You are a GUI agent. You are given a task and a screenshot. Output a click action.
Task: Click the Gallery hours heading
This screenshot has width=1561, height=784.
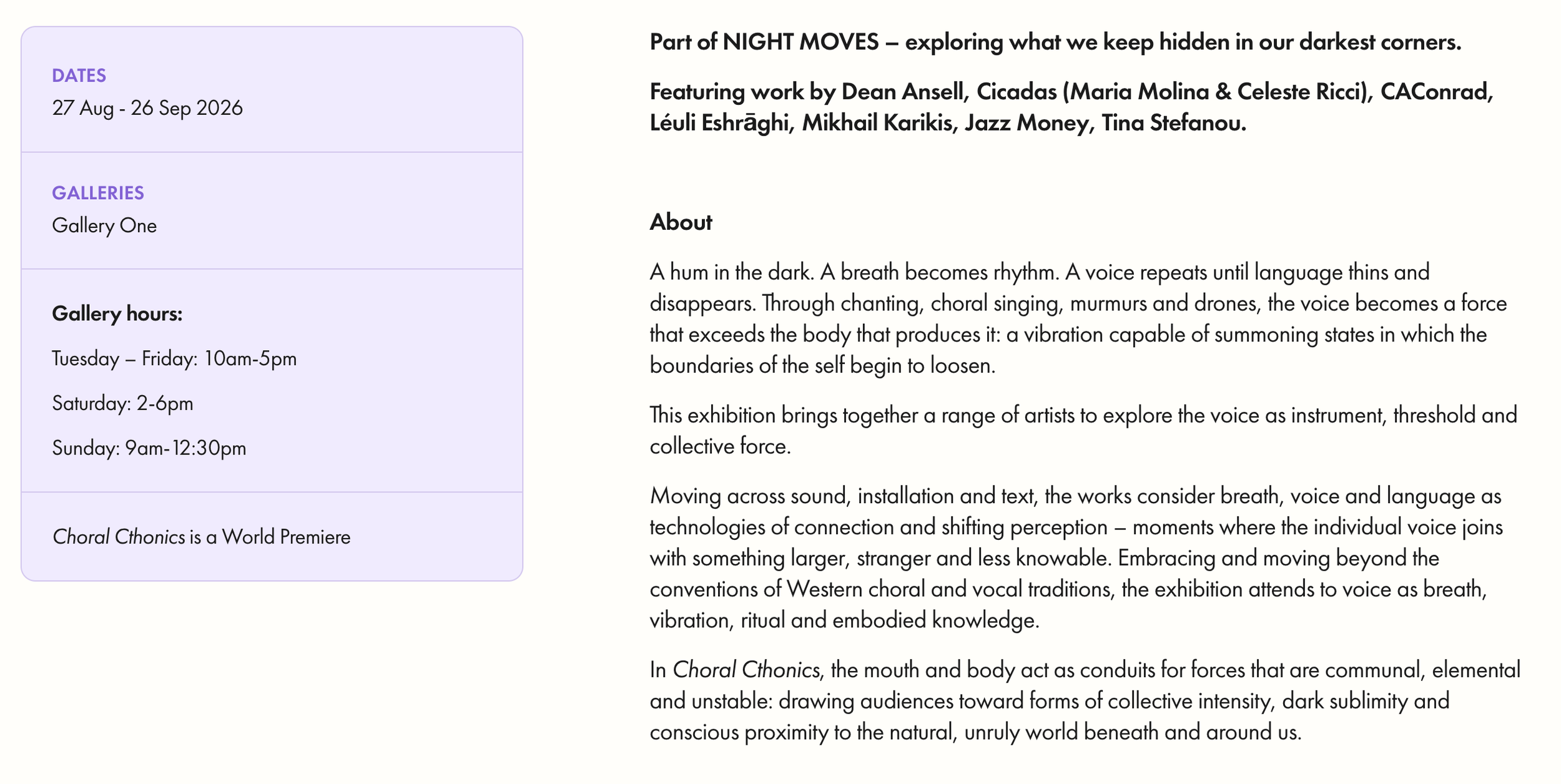point(117,313)
